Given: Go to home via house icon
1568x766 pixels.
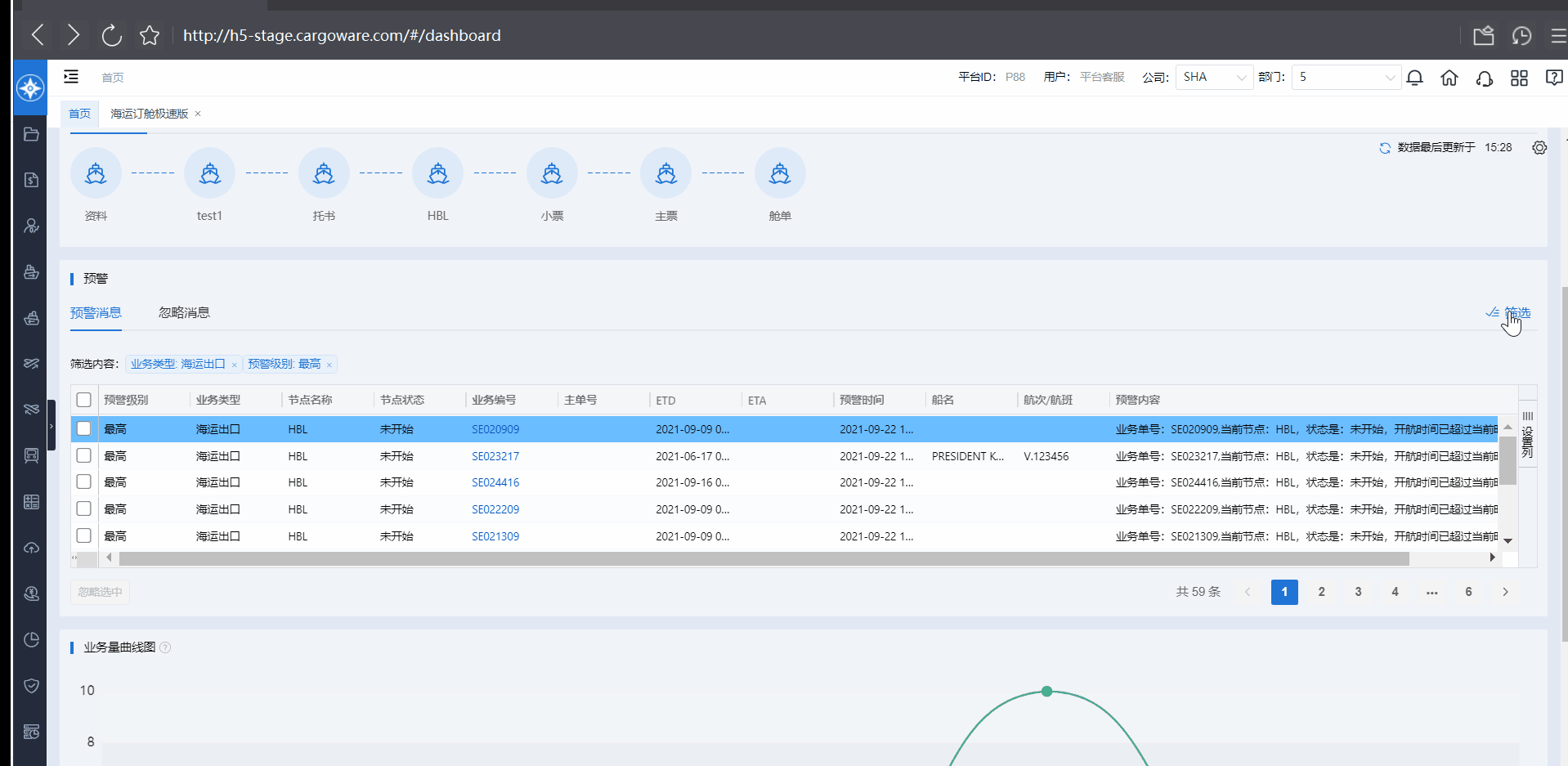Looking at the screenshot, I should click(1449, 78).
